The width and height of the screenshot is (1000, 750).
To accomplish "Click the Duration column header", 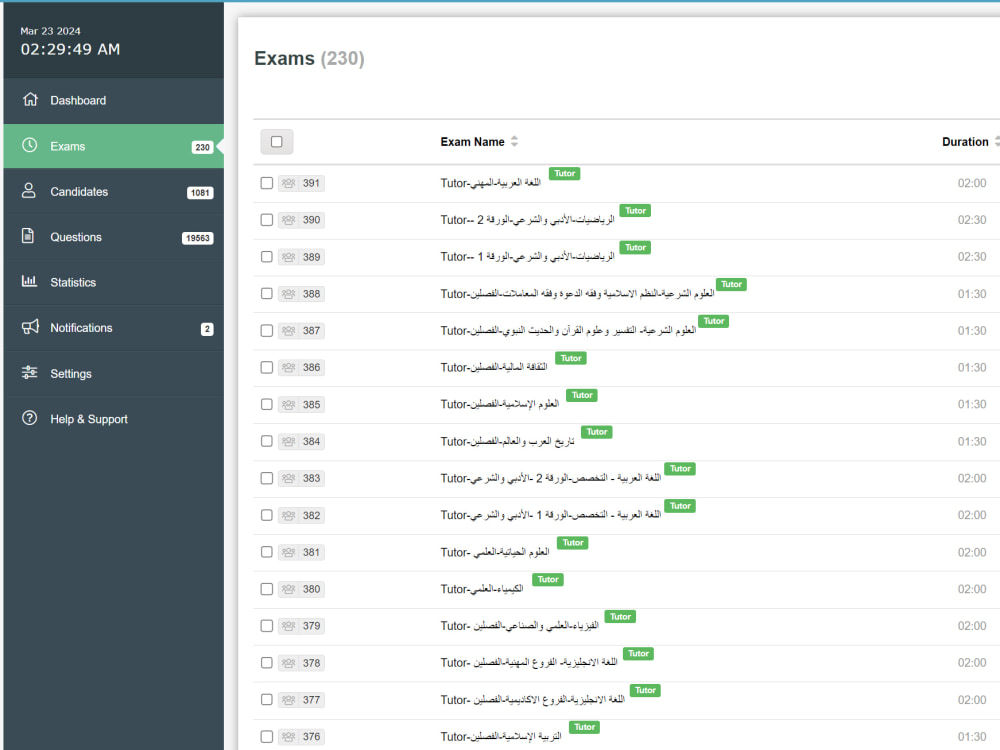I will (x=965, y=142).
